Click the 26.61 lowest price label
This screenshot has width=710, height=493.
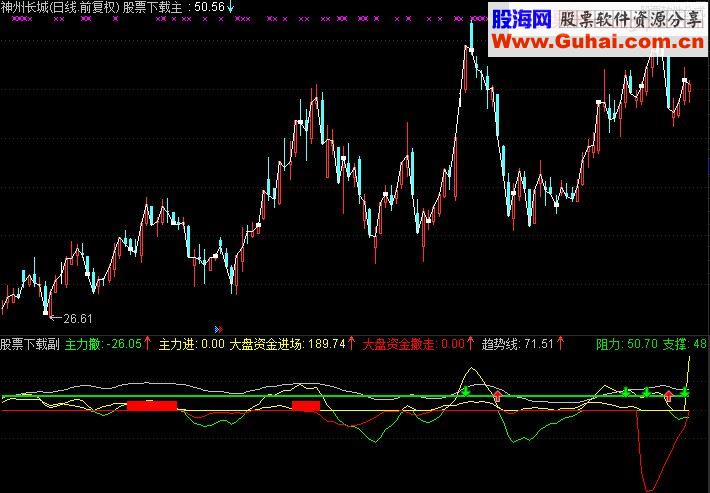point(78,319)
